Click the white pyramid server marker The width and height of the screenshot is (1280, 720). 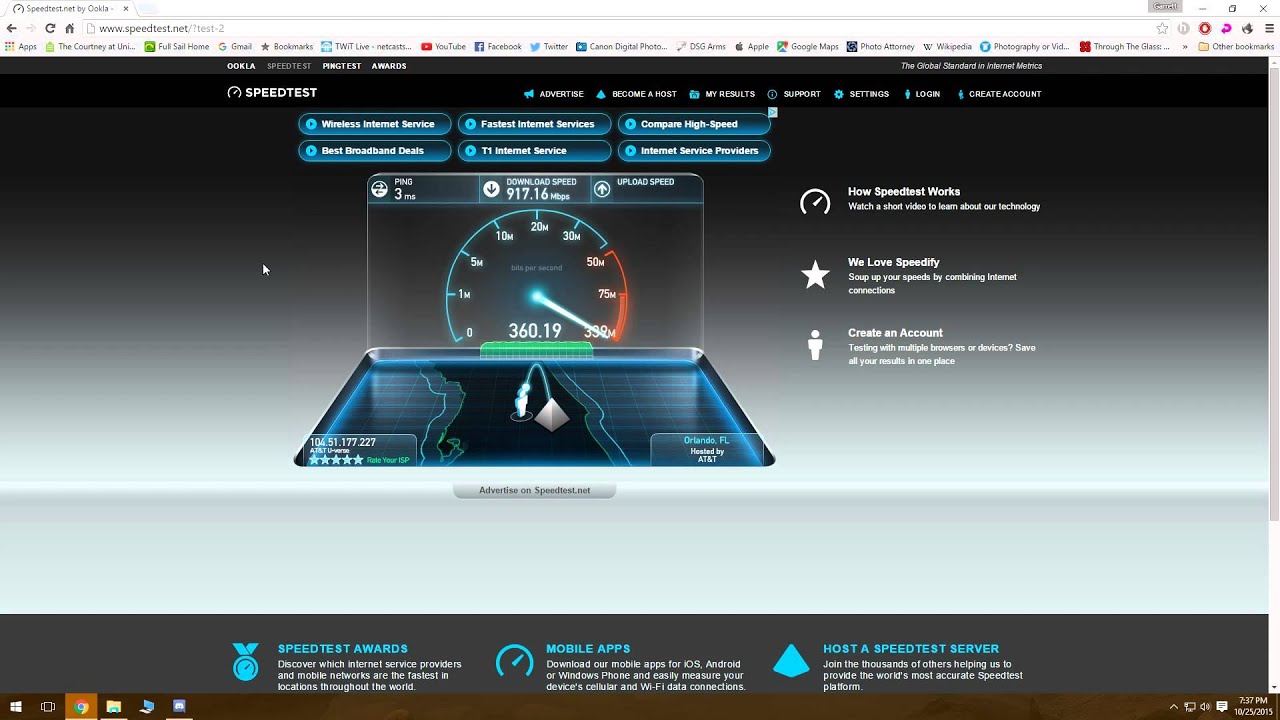551,414
